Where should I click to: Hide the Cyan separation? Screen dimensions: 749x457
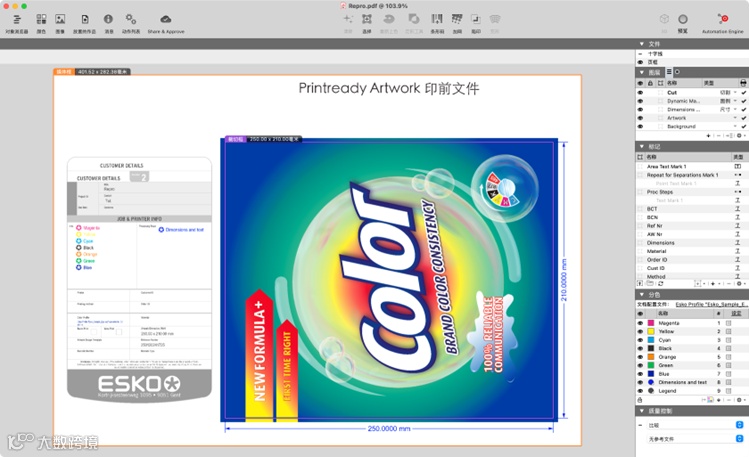point(640,340)
